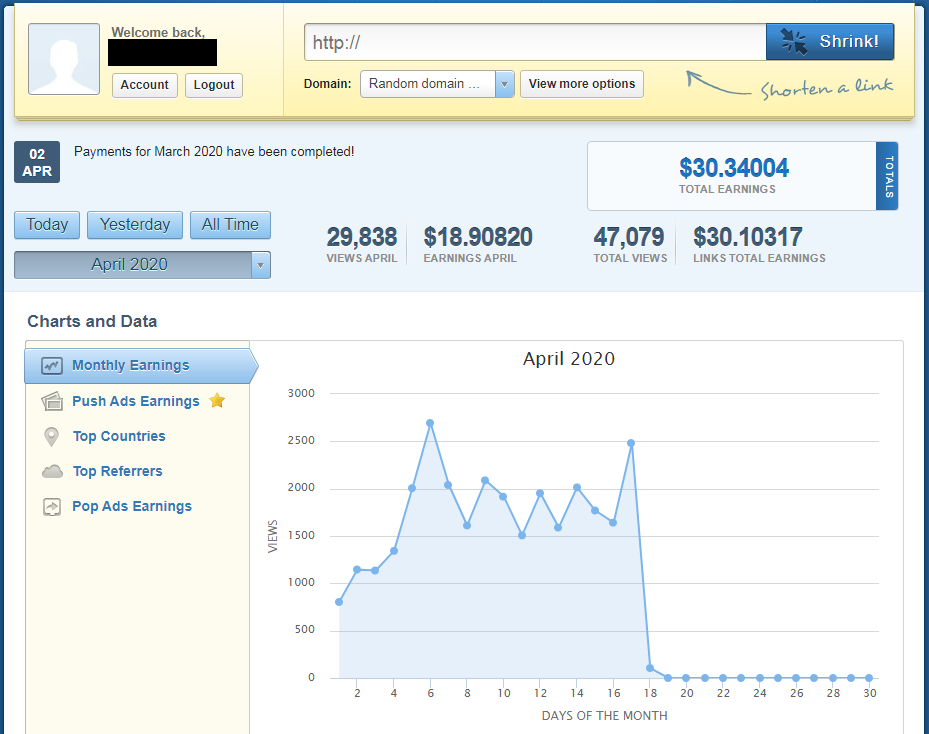Viewport: 929px width, 734px height.
Task: Select Top Countries in the sidebar
Action: point(119,437)
